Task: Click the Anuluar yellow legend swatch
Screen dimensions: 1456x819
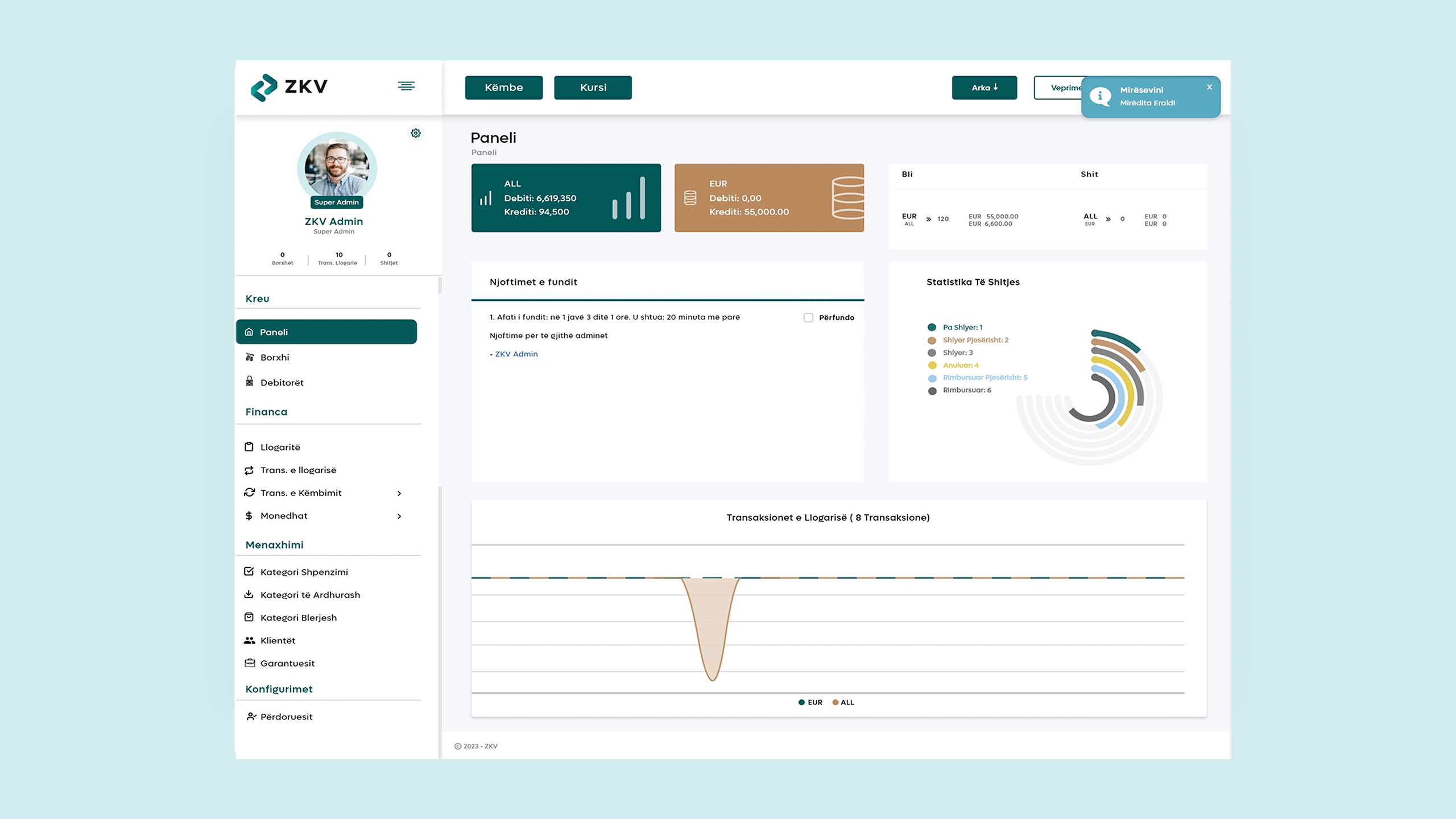Action: point(932,365)
